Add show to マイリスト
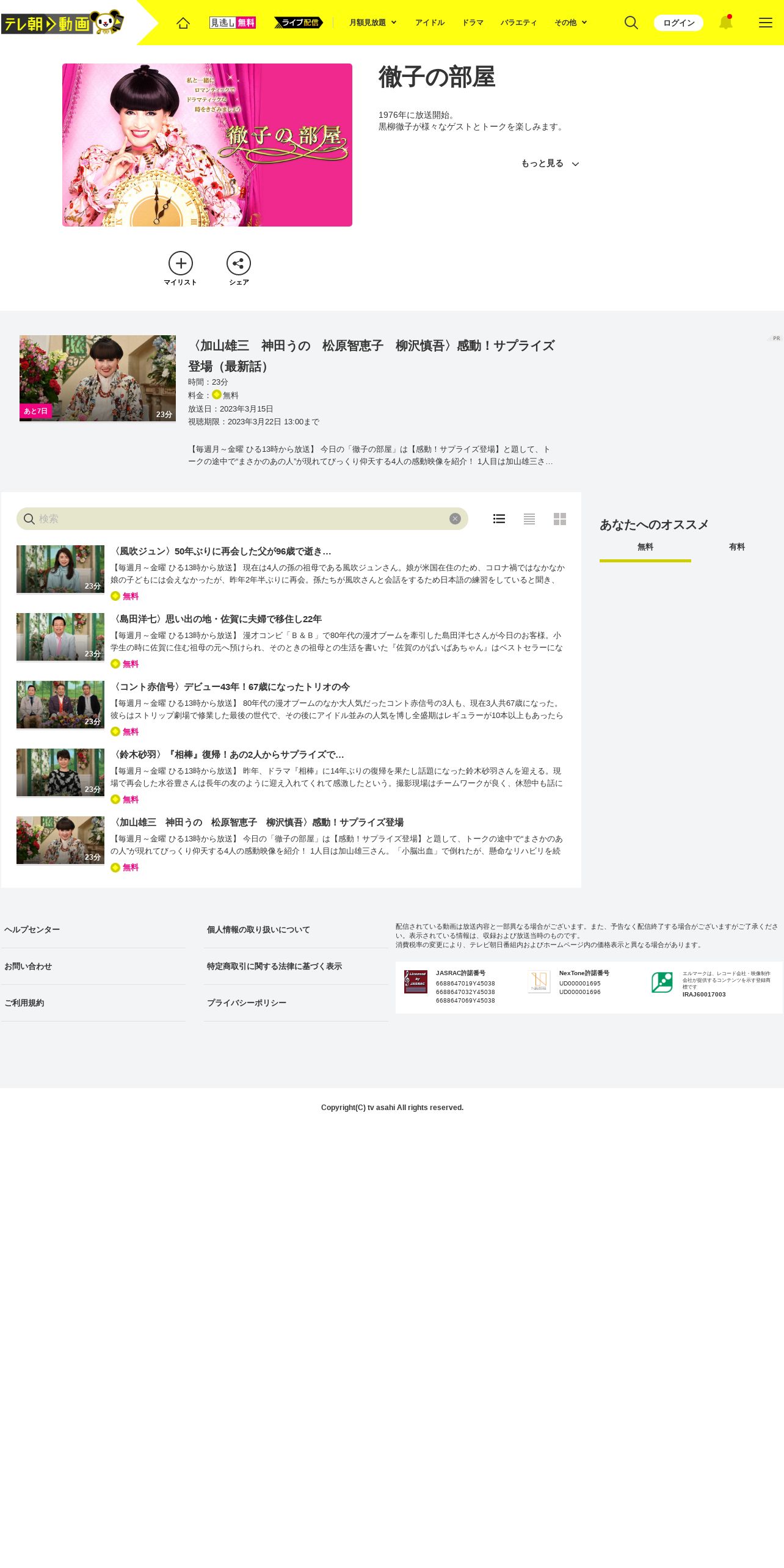The height and width of the screenshot is (1568, 784). point(181,269)
